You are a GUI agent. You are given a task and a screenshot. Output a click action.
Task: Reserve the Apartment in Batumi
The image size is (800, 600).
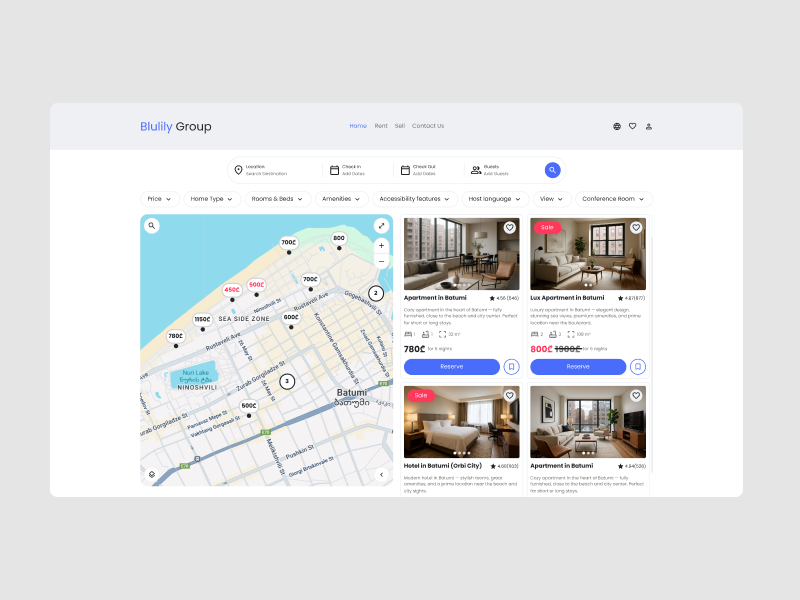pos(450,367)
